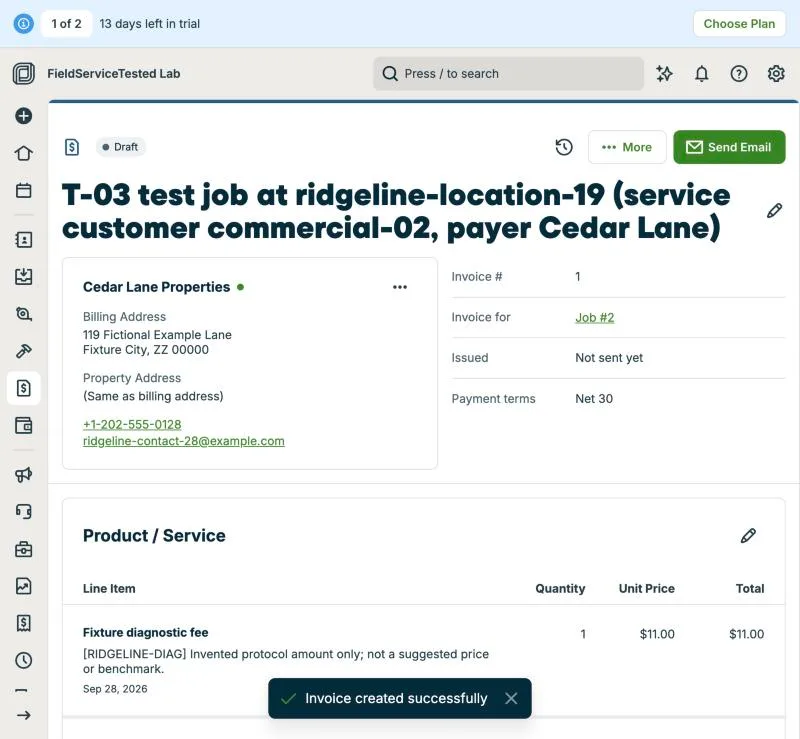This screenshot has height=739, width=800.
Task: Go to Home in the sidebar
Action: 23,153
